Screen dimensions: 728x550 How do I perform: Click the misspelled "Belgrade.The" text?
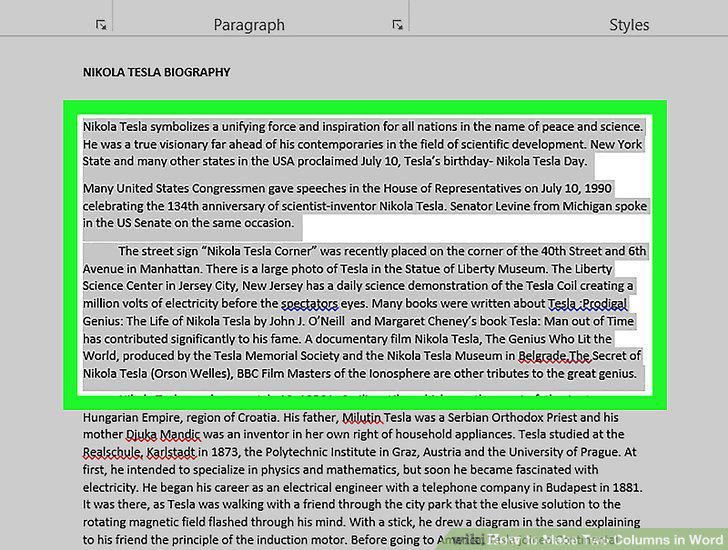(554, 356)
